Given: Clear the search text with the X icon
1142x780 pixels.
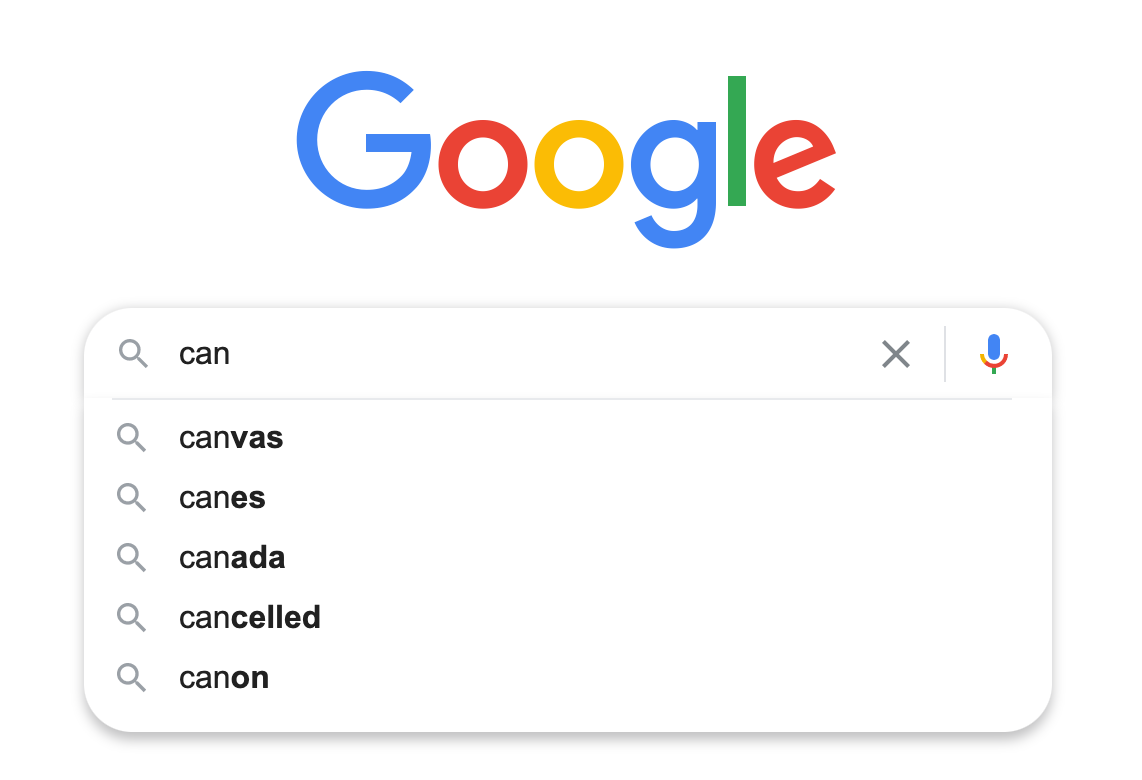Looking at the screenshot, I should (x=896, y=354).
